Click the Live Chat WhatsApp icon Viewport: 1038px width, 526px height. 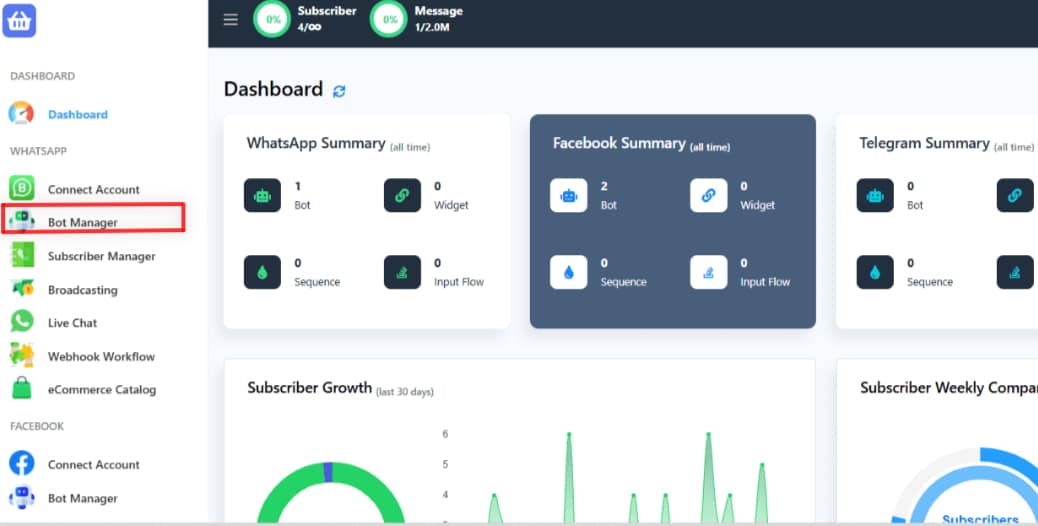pyautogui.click(x=22, y=322)
